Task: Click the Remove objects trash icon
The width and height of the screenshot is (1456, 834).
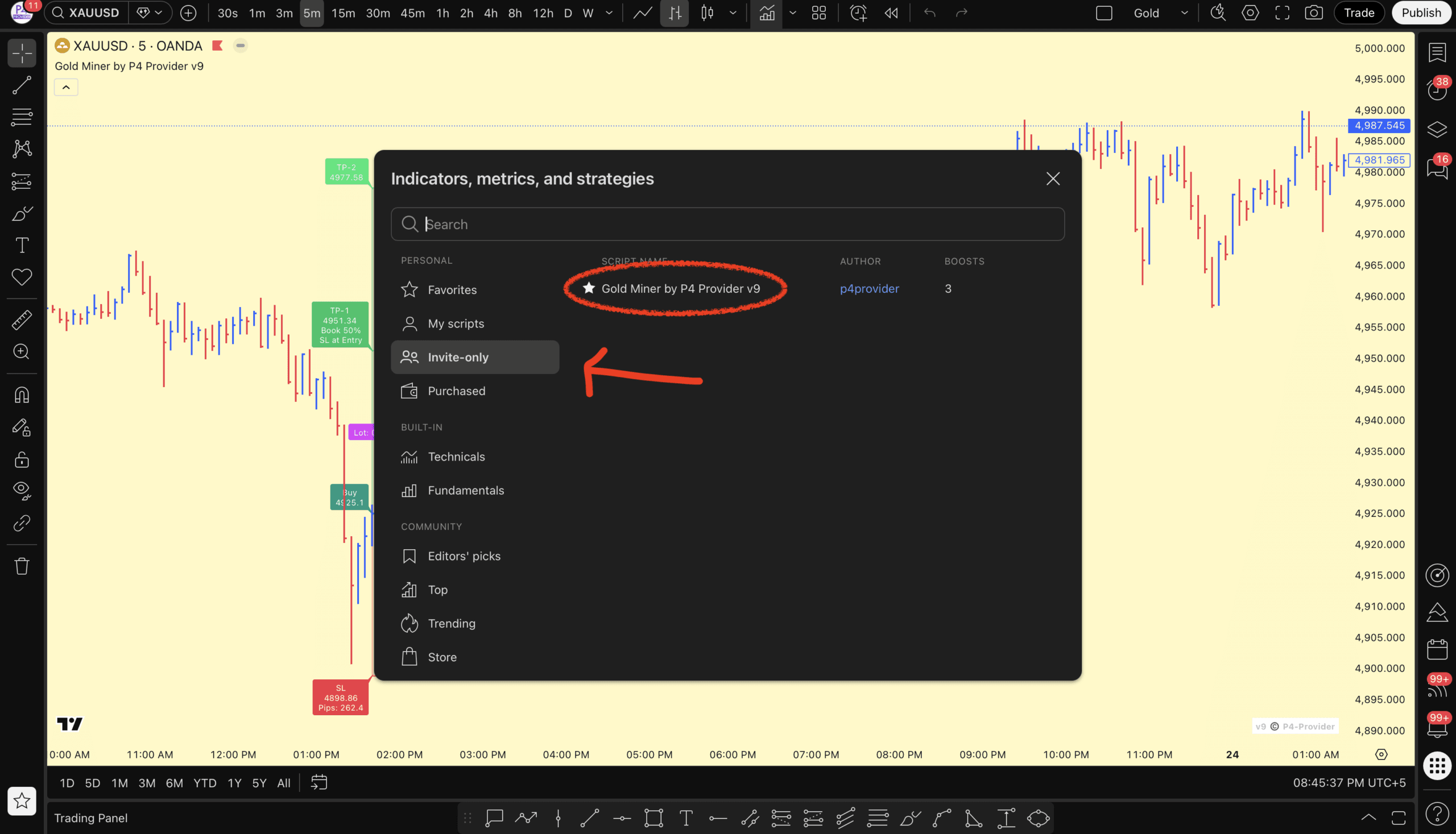Action: point(22,566)
